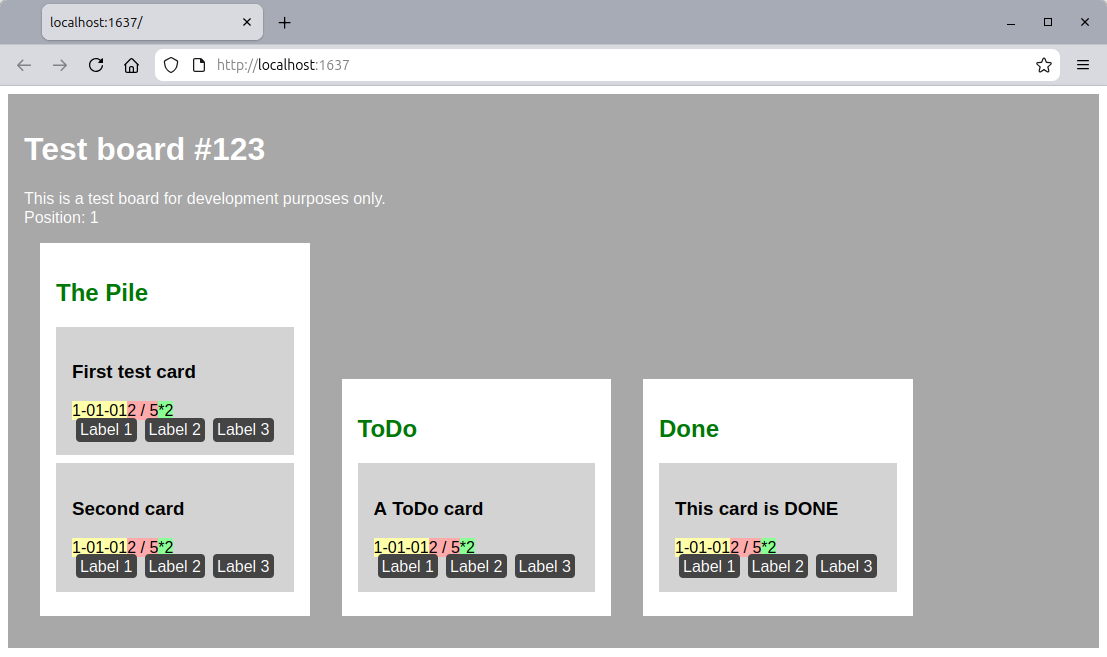Viewport: 1107px width, 657px height.
Task: Click the yellow date badge on First test card
Action: [x=99, y=410]
